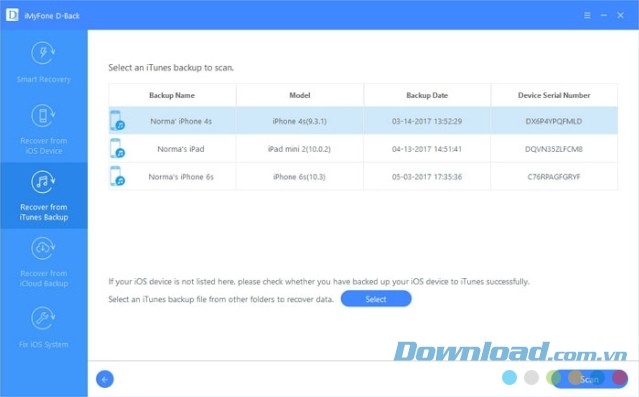Screen dimensions: 639x397
Task: Click the iPad mini 2(10.0.2) model cell
Action: [299, 149]
